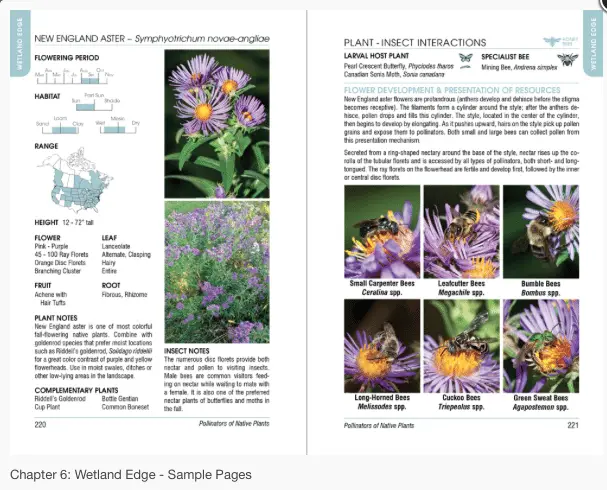Open the Long-Horned Bees photo
607x490 pixels.
pyautogui.click(x=382, y=346)
